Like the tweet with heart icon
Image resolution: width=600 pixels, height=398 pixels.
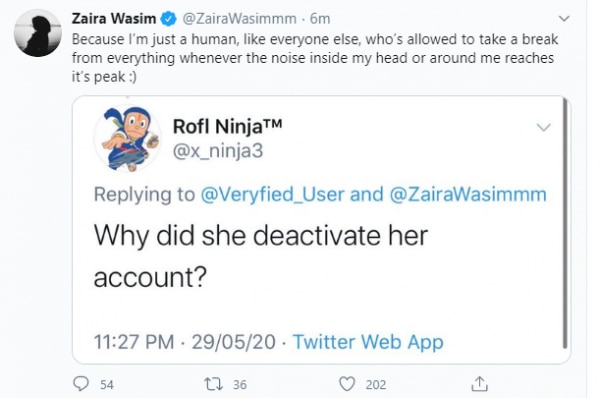point(347,384)
